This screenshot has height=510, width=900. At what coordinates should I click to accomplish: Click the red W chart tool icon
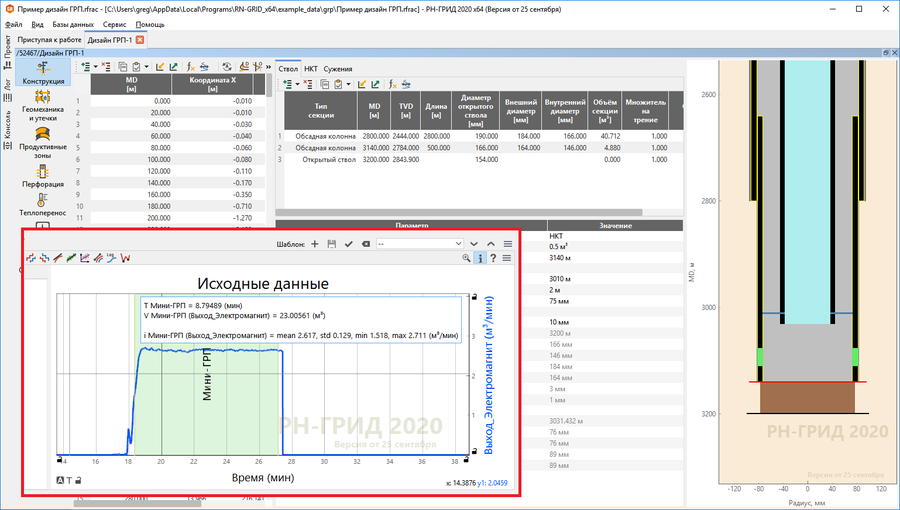point(126,258)
